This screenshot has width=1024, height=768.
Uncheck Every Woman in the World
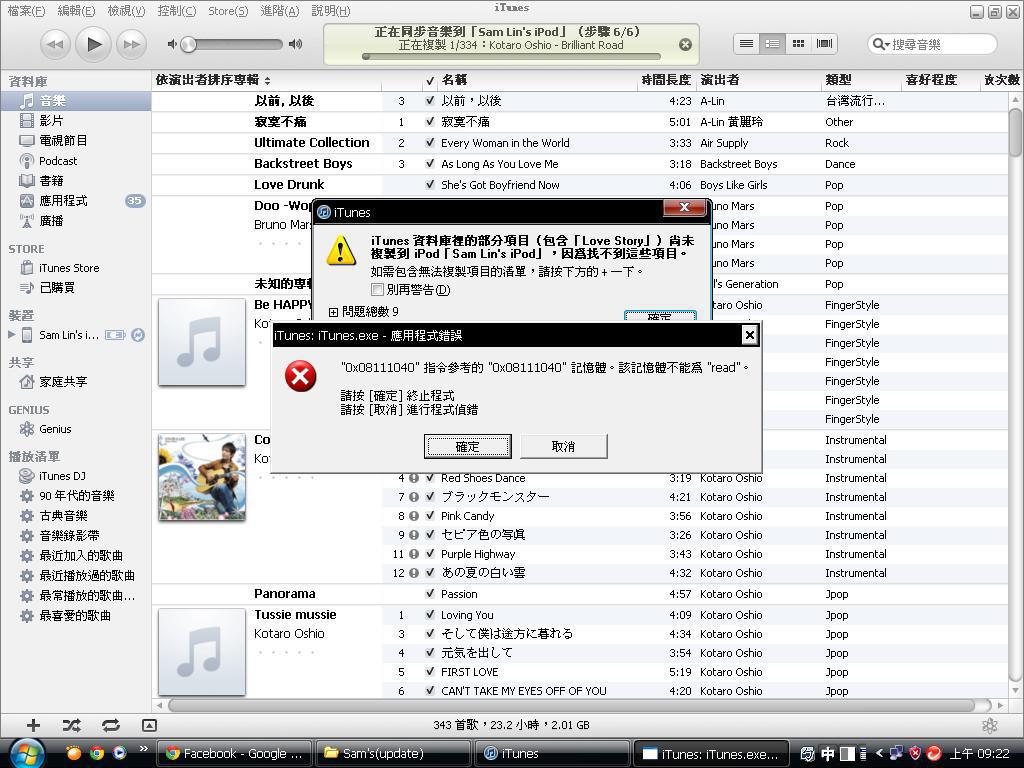[430, 142]
